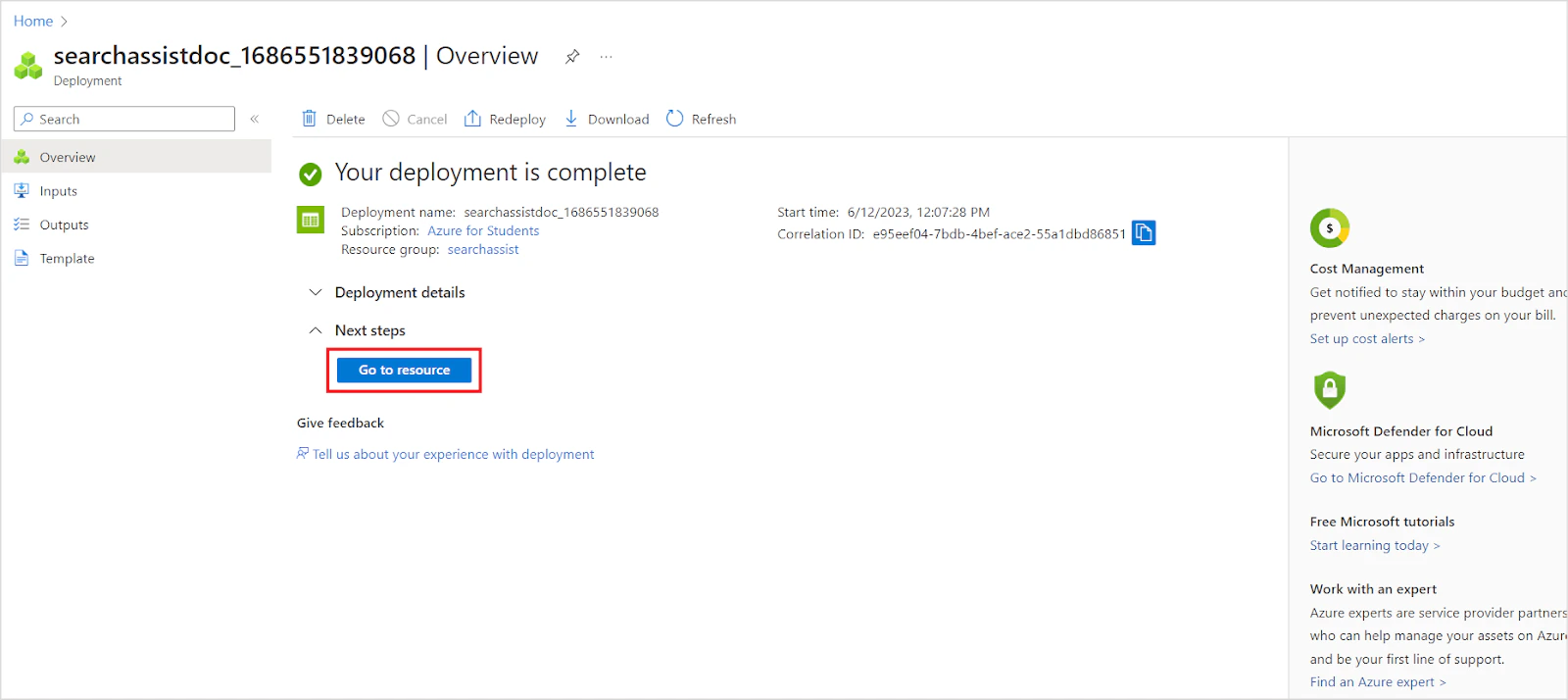Open the Azure for Students subscription link
Viewport: 1568px width, 700px height.
483,231
